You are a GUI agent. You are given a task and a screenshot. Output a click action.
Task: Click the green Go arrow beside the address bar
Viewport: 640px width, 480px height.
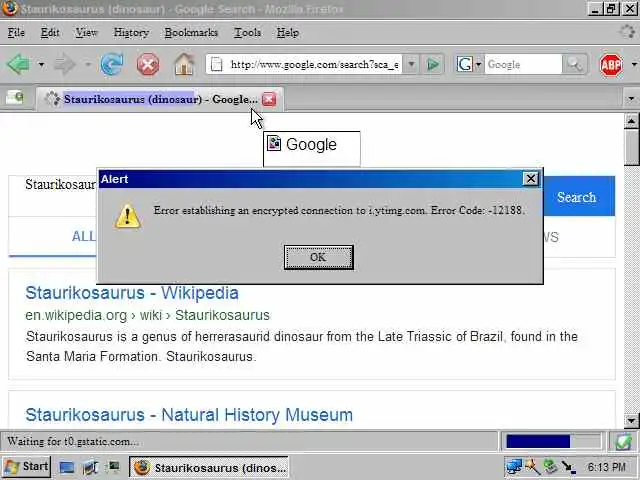[x=433, y=64]
